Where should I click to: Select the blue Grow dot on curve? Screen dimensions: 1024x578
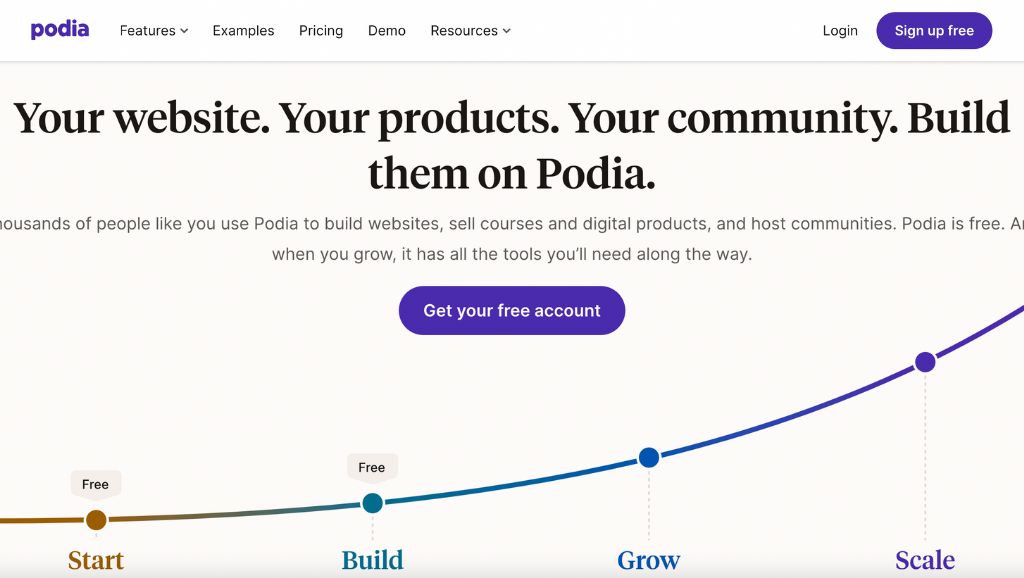649,458
